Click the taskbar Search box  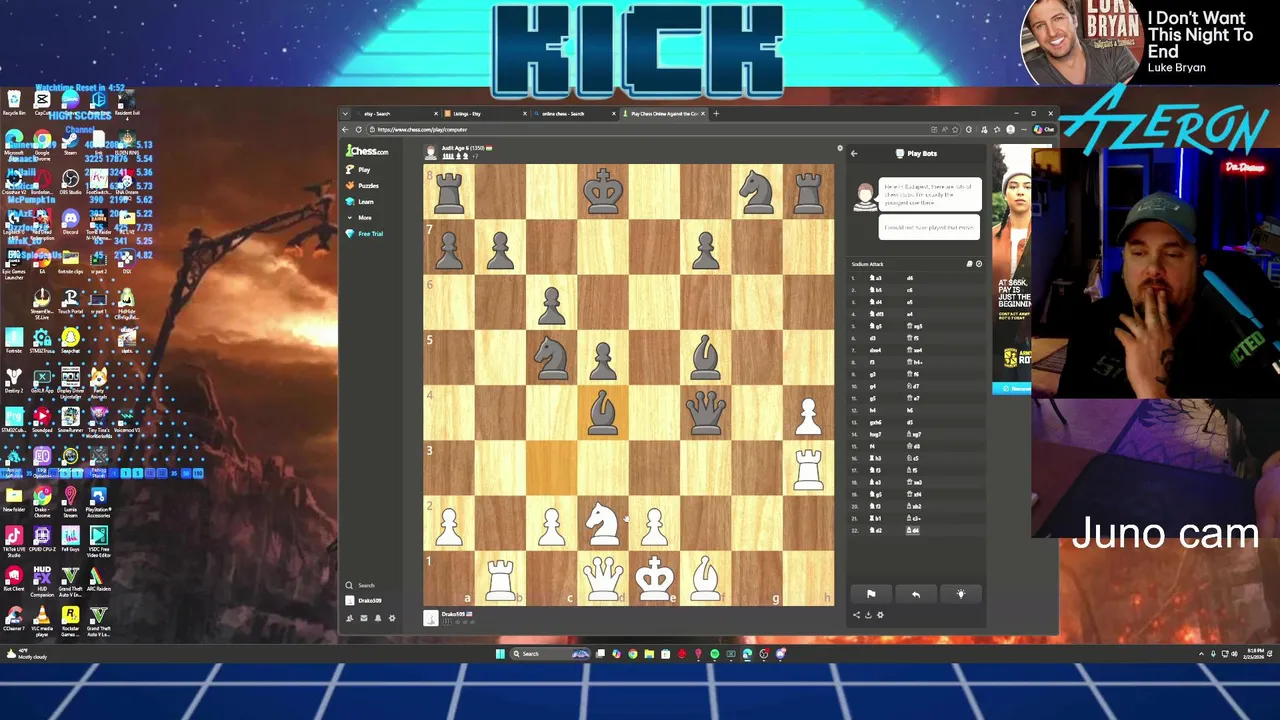pos(549,654)
